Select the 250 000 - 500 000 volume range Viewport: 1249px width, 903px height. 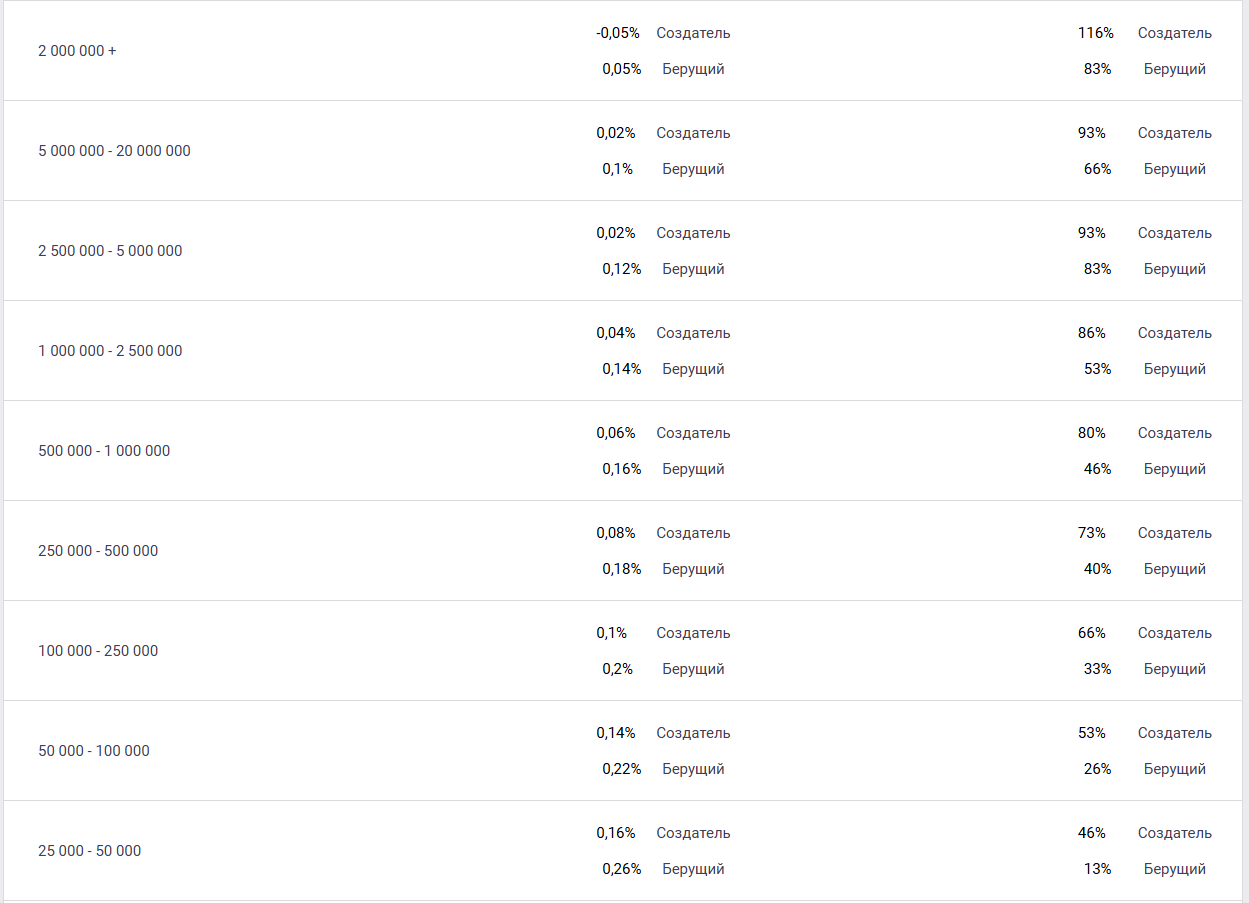(x=98, y=551)
